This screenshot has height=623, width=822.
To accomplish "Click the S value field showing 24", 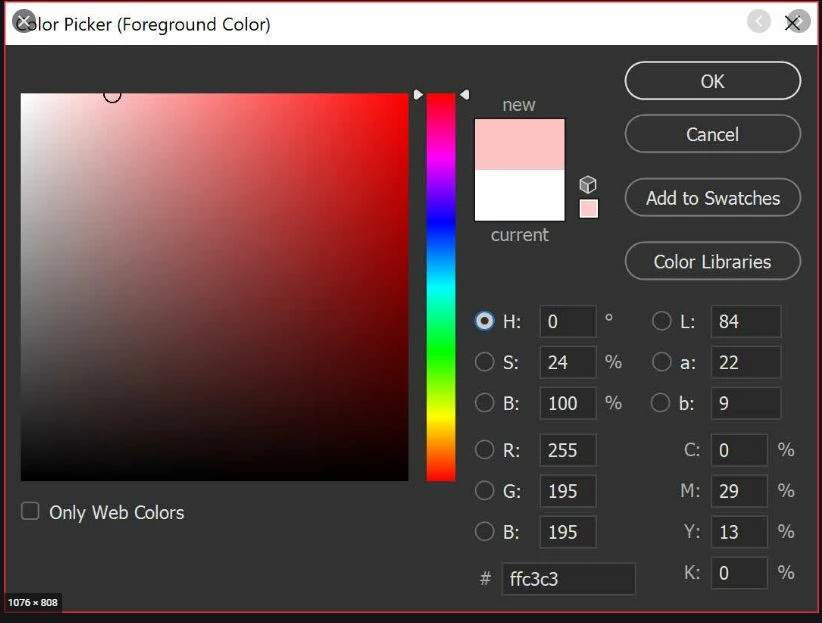I will coord(568,362).
